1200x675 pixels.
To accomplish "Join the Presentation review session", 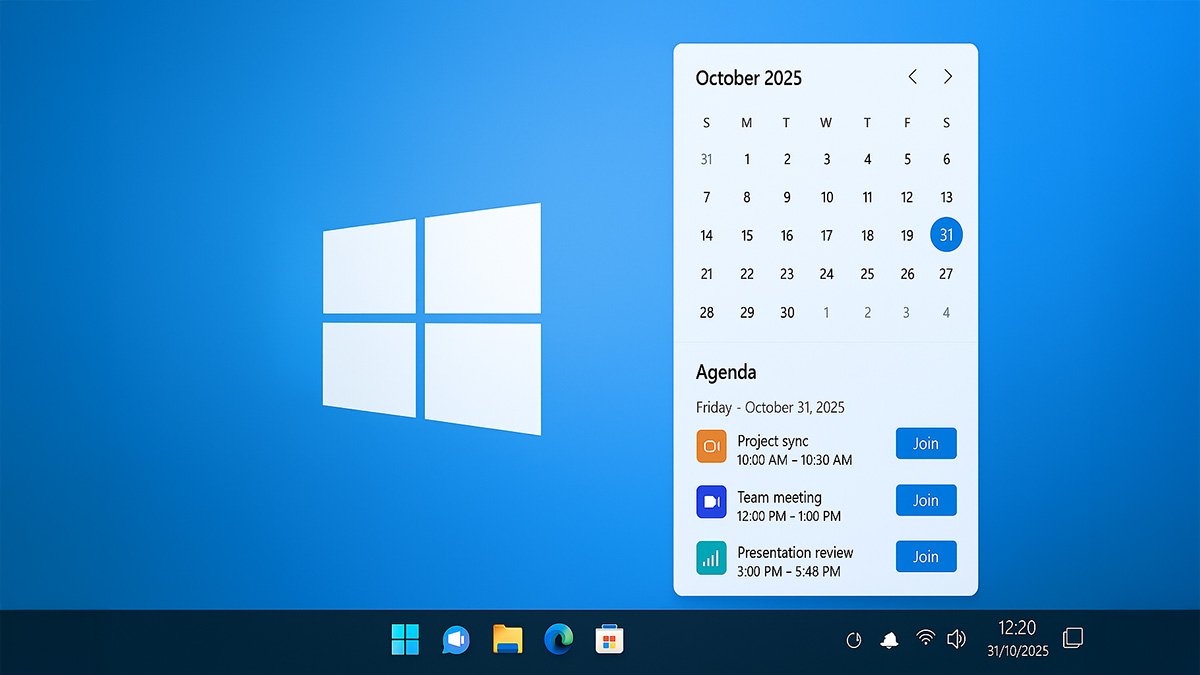I will [x=925, y=556].
